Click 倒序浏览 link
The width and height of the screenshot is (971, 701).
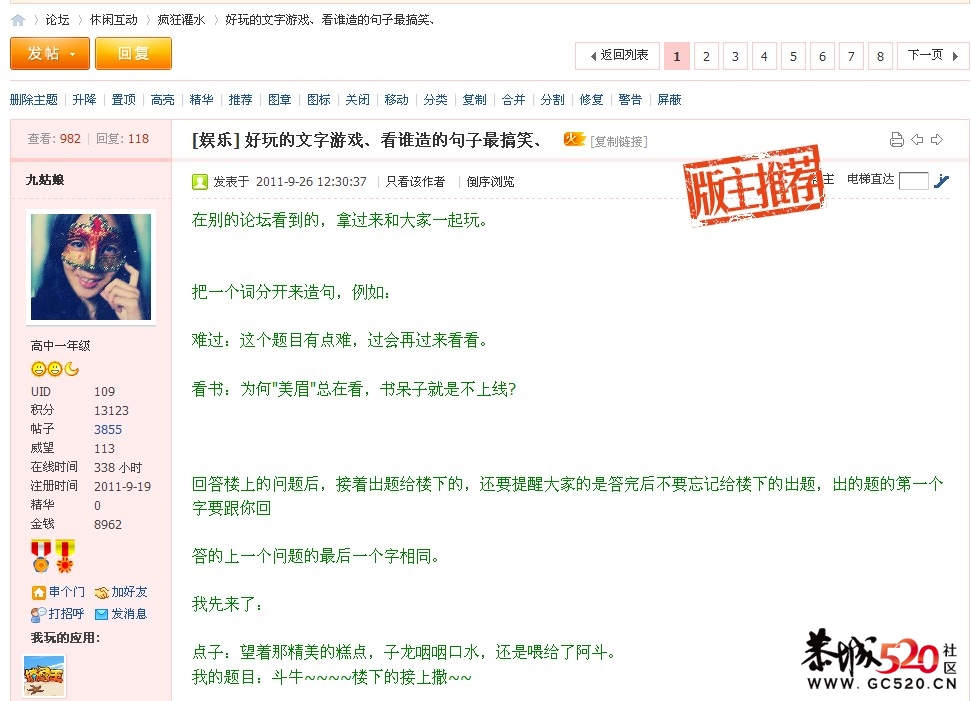click(x=490, y=181)
